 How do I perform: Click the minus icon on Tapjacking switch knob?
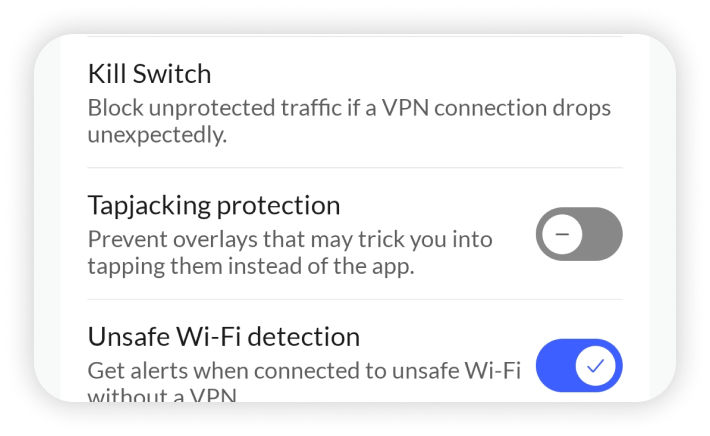click(562, 234)
